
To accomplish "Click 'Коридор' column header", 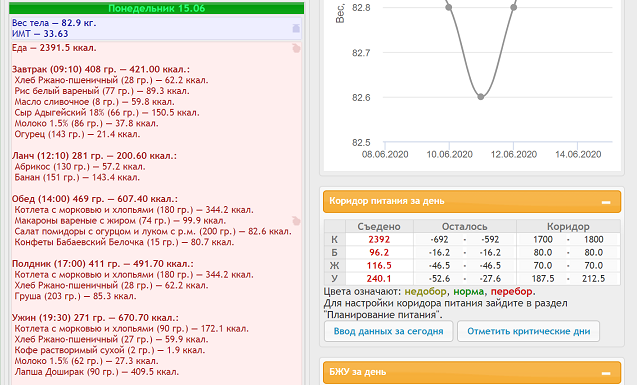I will coord(568,227).
